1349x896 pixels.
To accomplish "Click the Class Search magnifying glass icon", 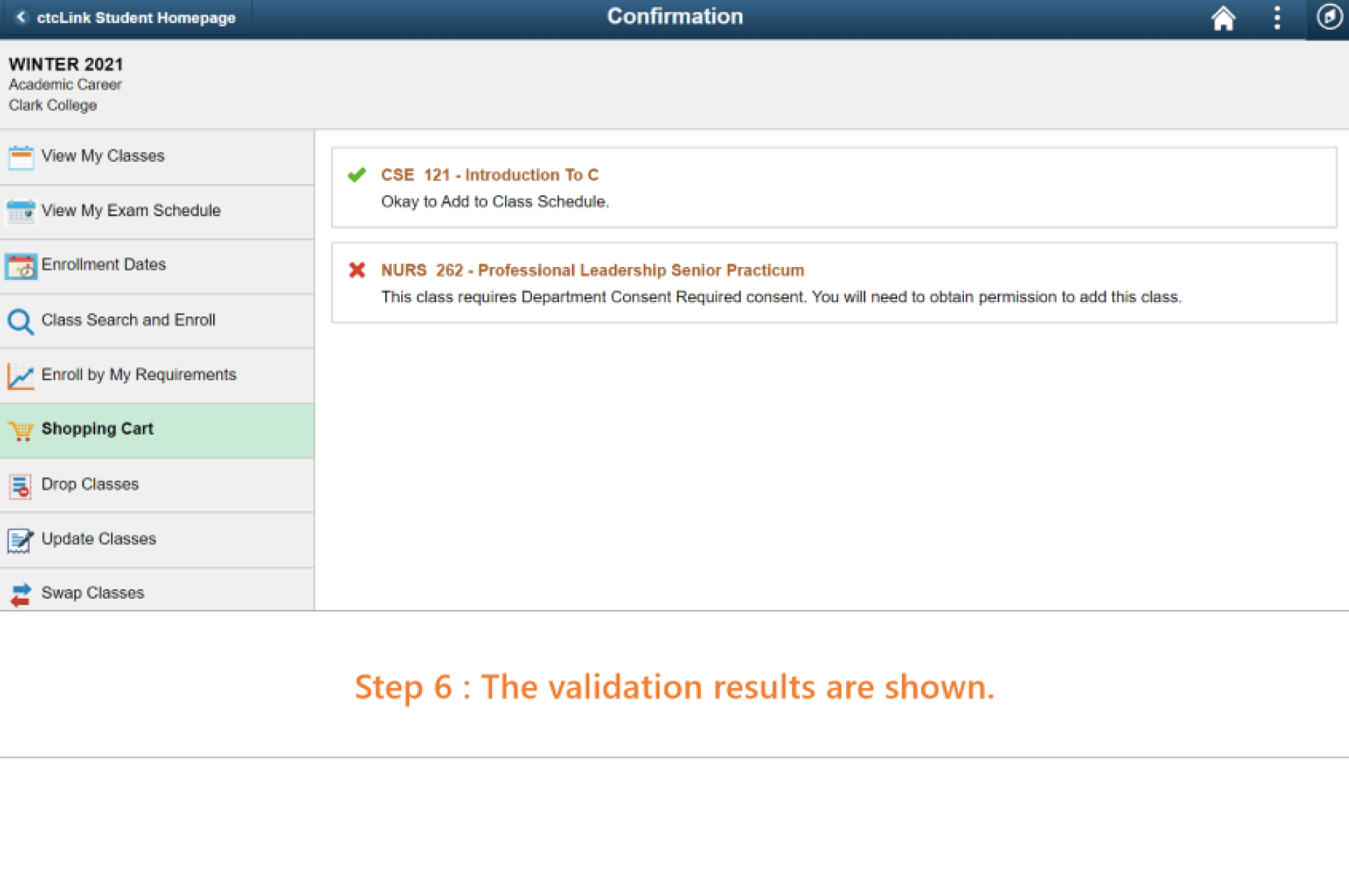I will click(20, 322).
